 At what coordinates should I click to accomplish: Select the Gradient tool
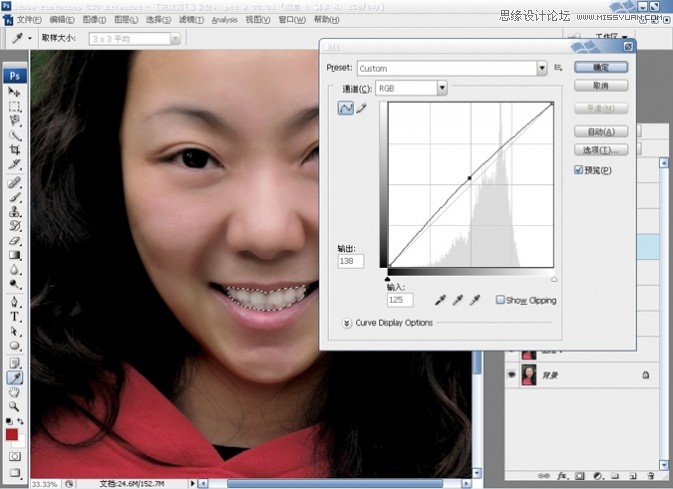coord(14,255)
